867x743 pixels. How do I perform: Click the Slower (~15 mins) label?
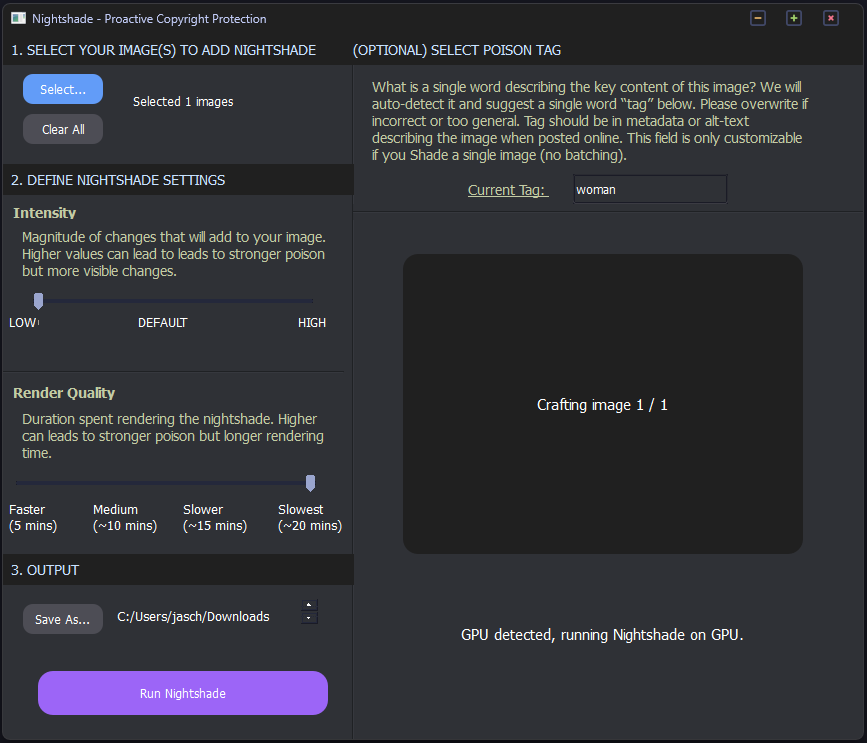click(x=215, y=517)
